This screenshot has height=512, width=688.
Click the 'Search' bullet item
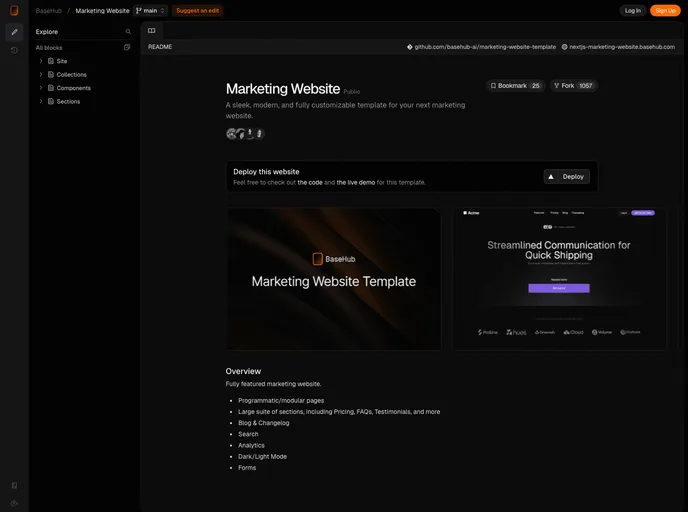[x=248, y=434]
